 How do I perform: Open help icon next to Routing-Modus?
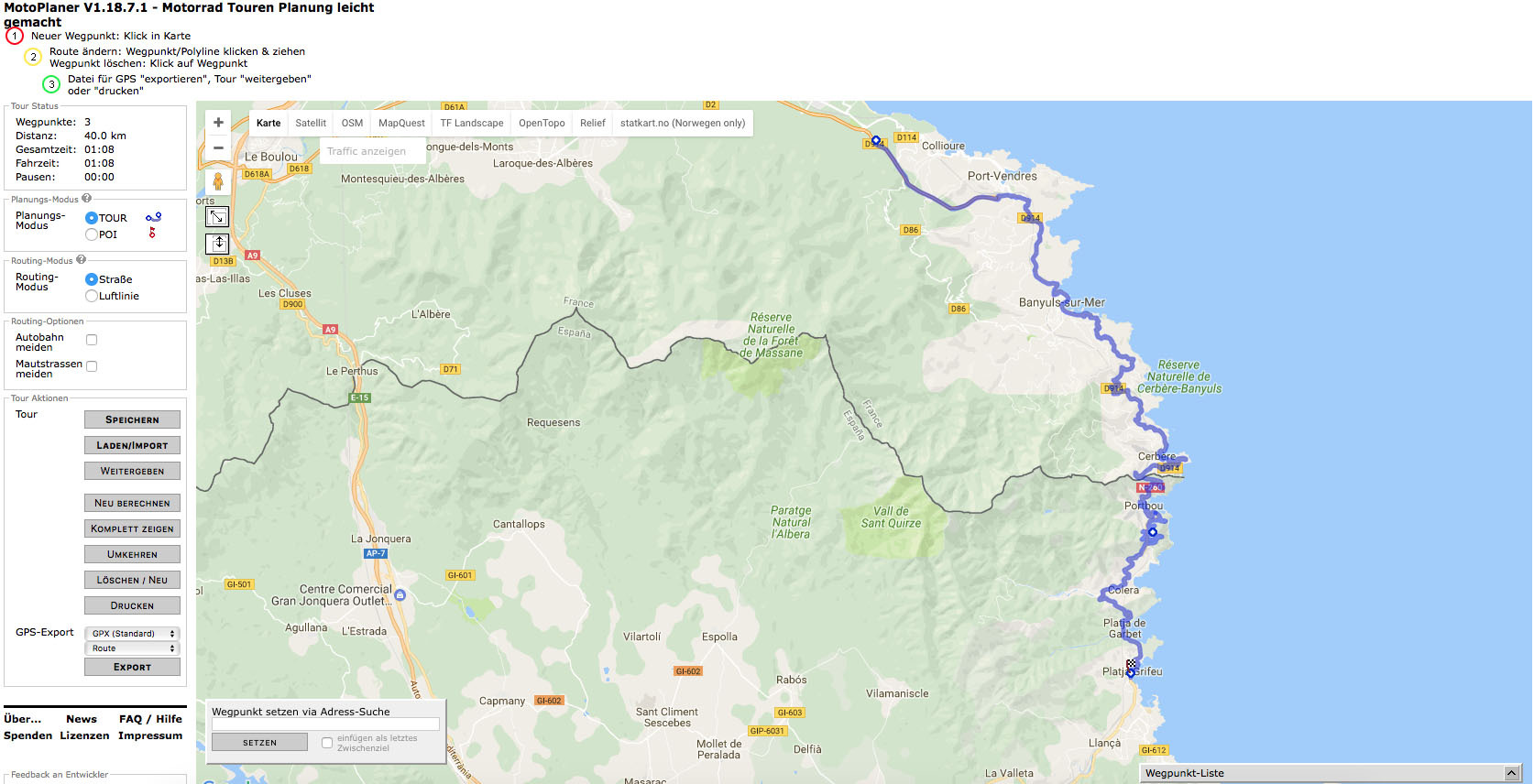click(81, 260)
